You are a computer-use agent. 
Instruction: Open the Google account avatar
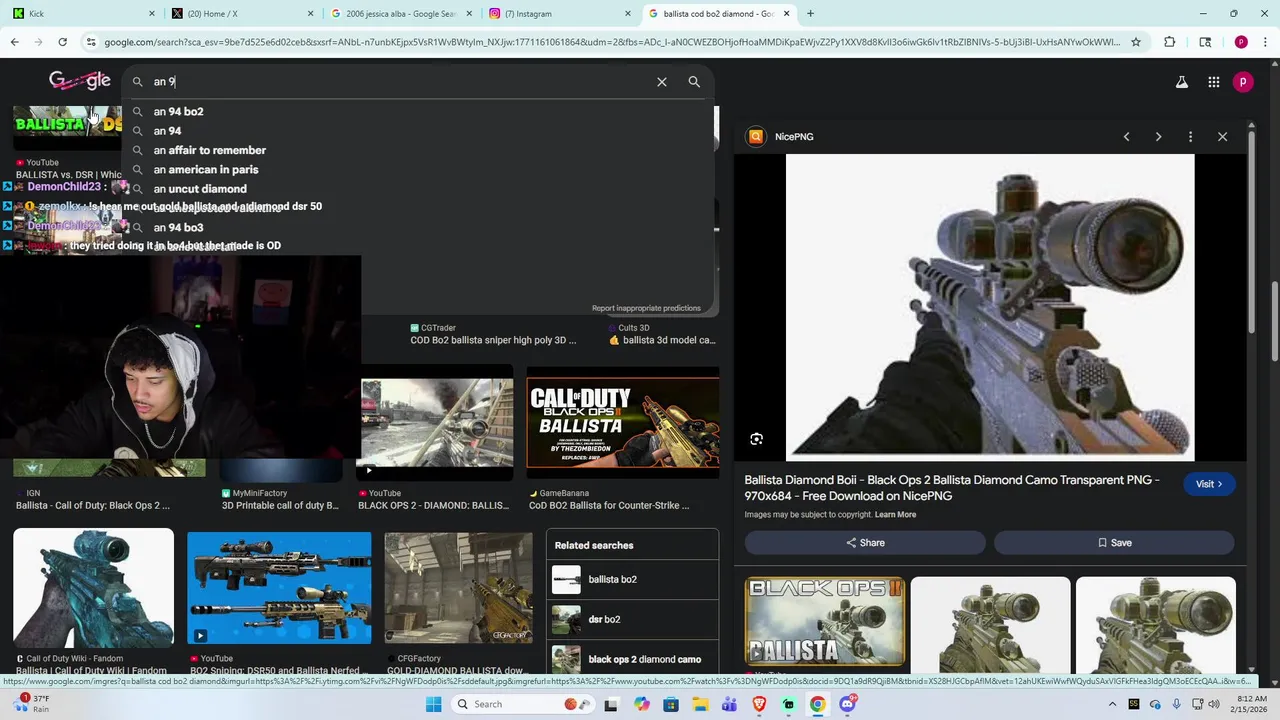click(1243, 82)
